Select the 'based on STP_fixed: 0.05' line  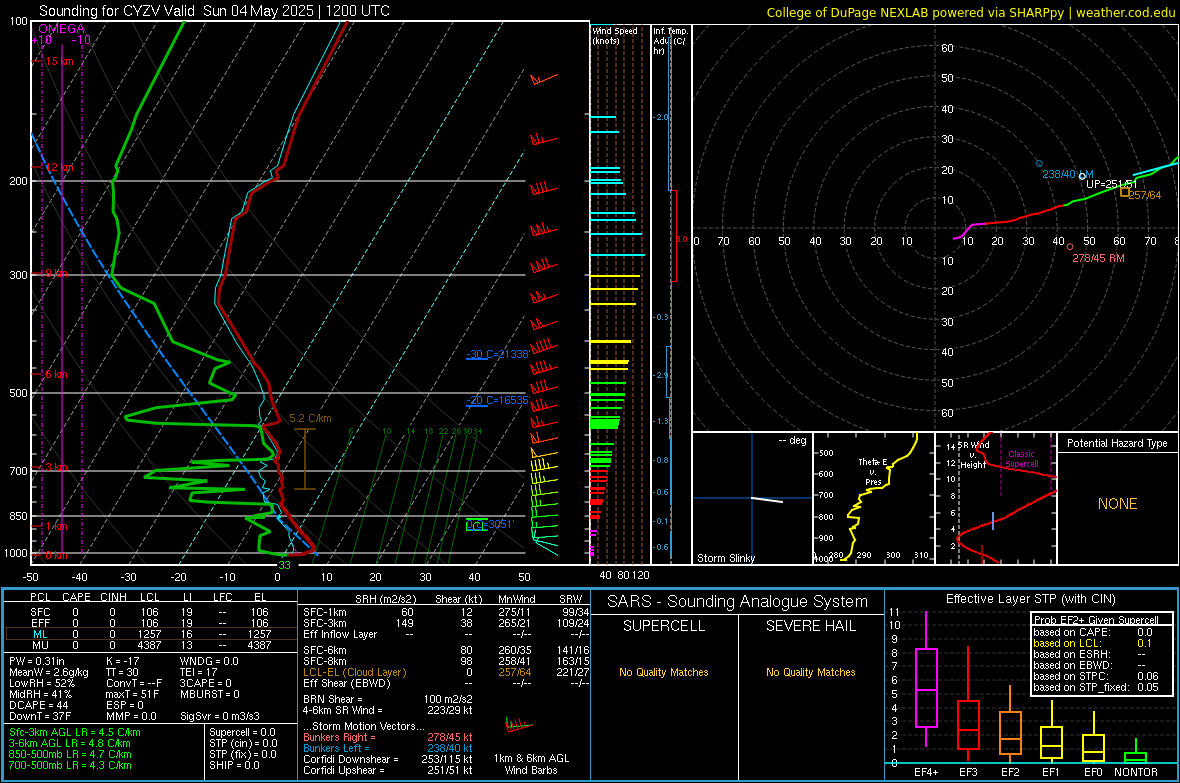point(1096,687)
